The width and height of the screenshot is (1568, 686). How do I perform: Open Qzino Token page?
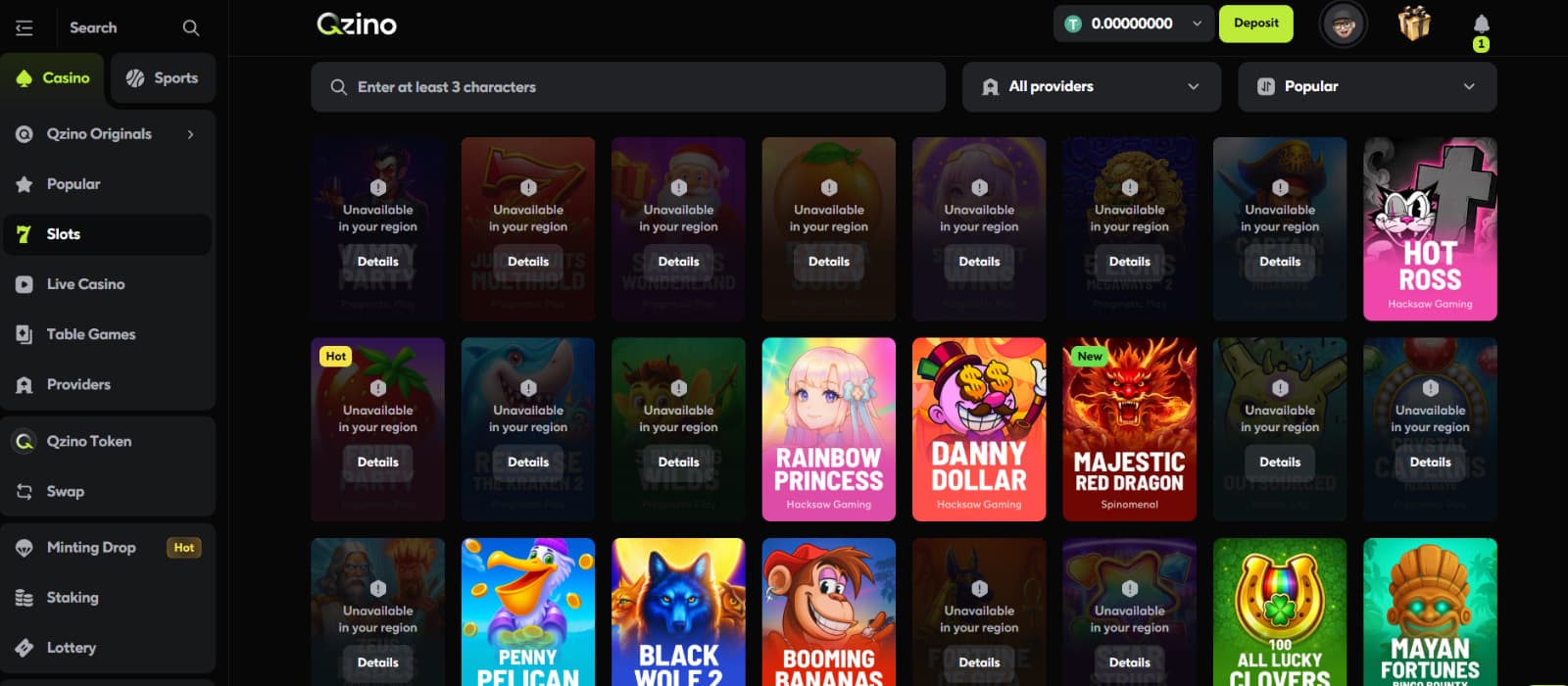(107, 441)
